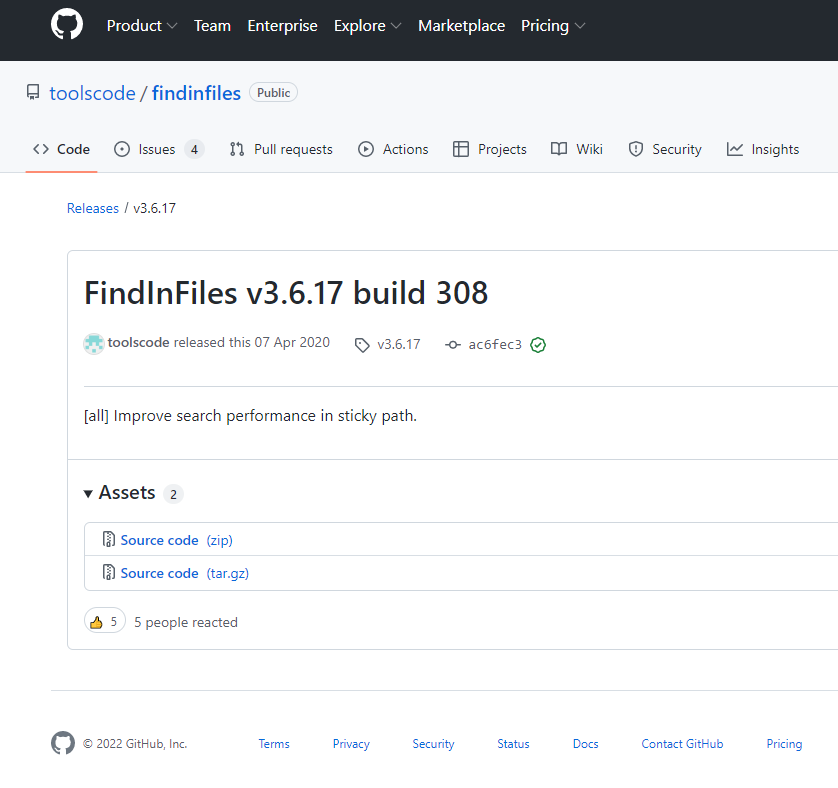Viewport: 838px width, 788px height.
Task: Click the Projects table icon
Action: coord(461,149)
